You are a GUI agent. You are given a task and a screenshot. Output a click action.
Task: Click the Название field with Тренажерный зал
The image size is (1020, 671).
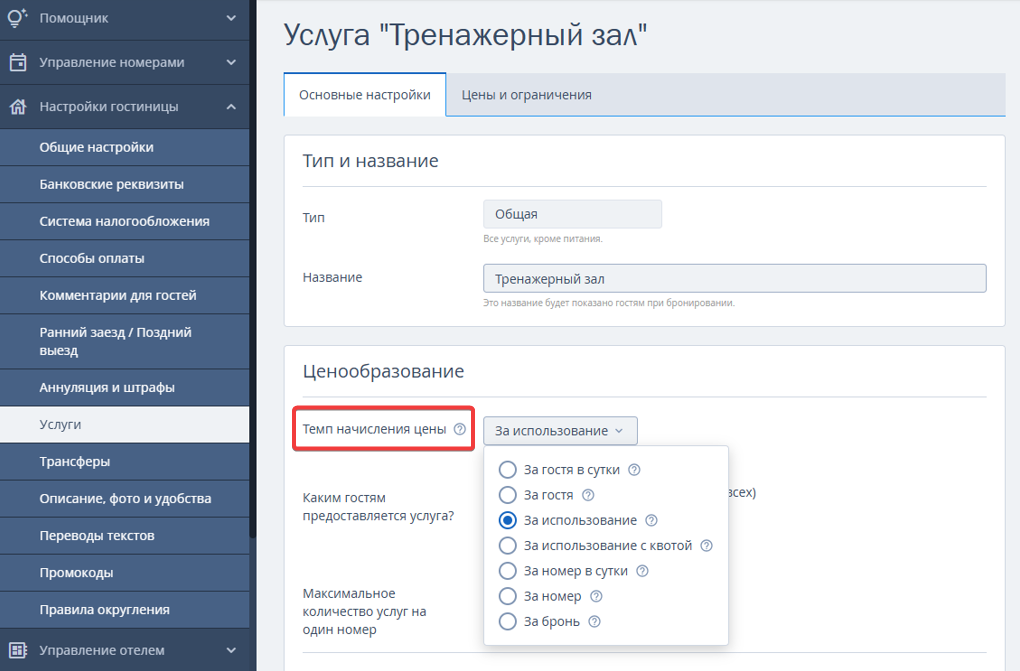pos(734,279)
